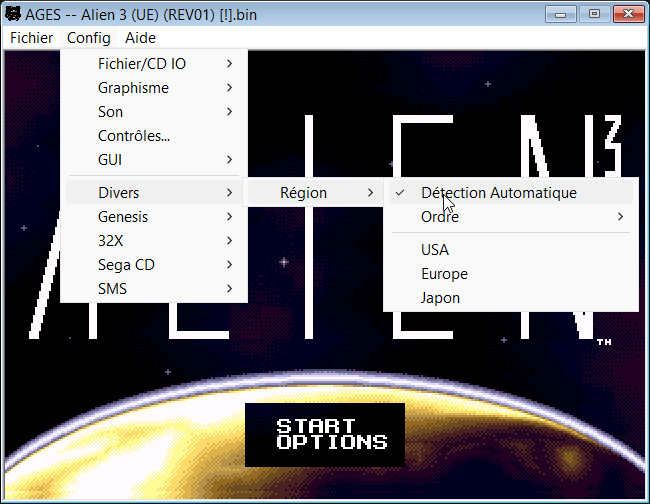Expand the GUI submenu
650x504 pixels.
(x=154, y=160)
